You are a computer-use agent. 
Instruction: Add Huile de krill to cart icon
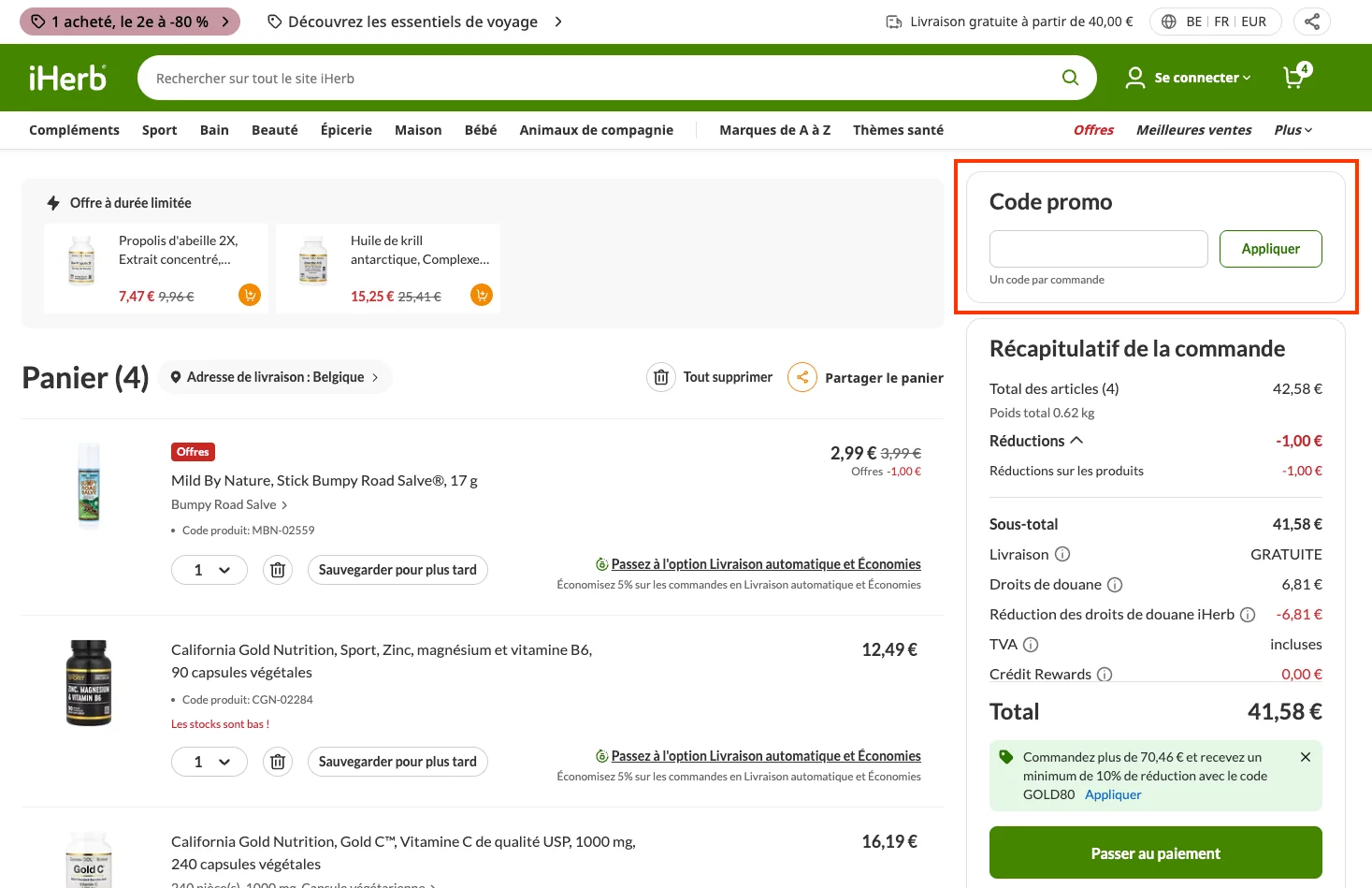(x=482, y=296)
